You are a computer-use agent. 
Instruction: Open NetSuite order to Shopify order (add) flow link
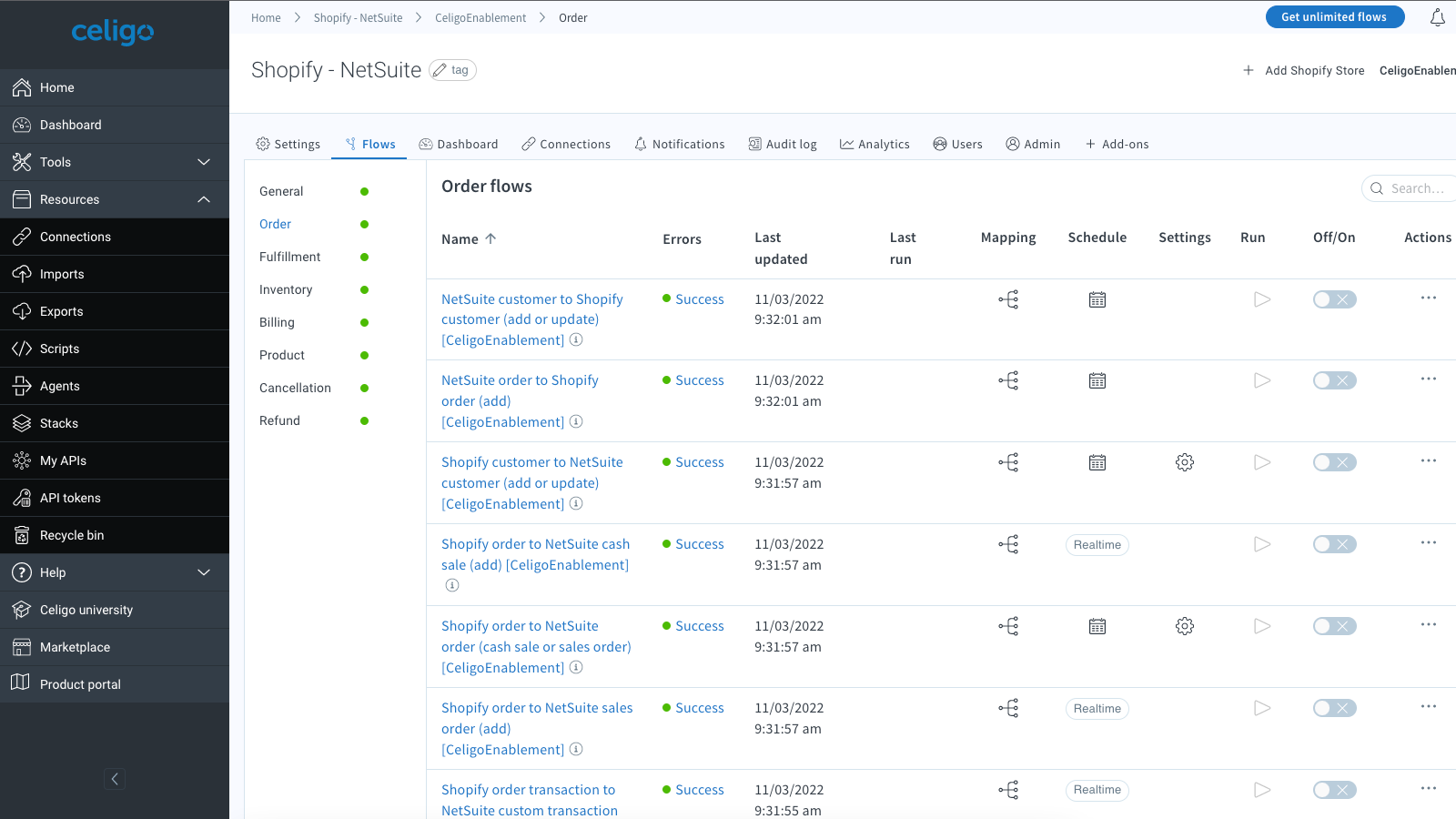coord(520,400)
